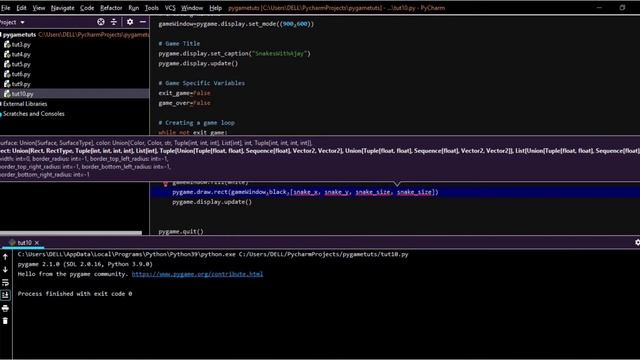Open tut6.py in the project tree
This screenshot has height=360, width=640.
pyautogui.click(x=21, y=74)
